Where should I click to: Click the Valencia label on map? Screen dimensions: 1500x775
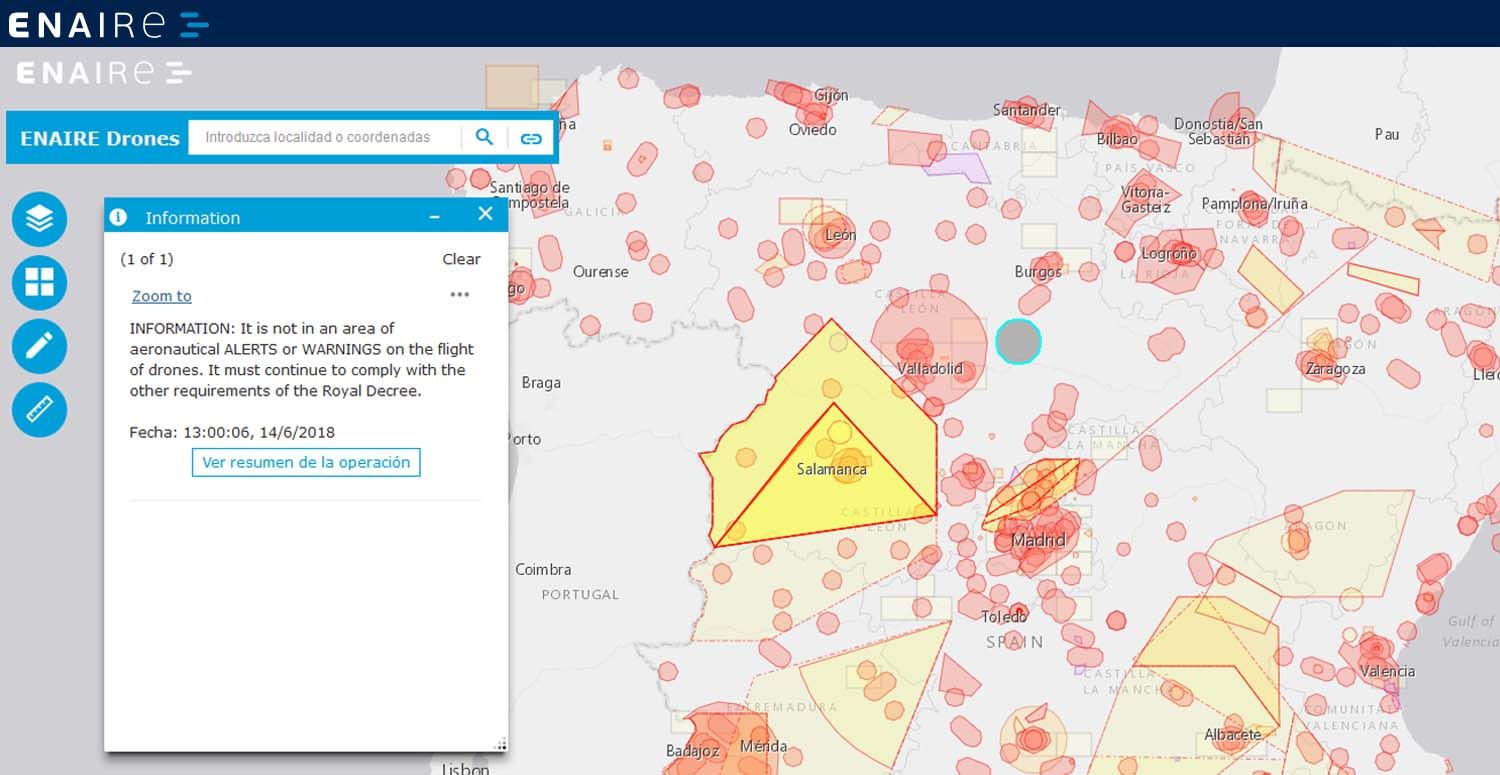[1387, 672]
